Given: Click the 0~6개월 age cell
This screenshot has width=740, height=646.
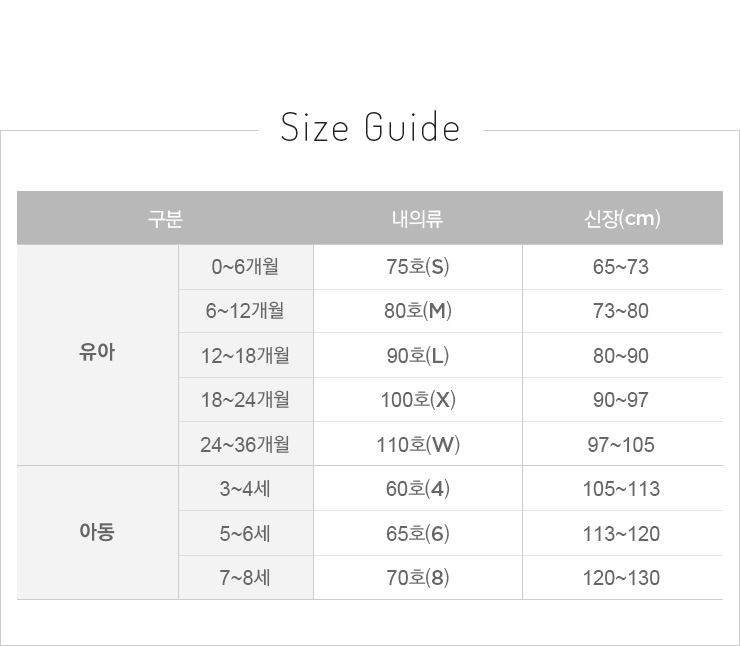Looking at the screenshot, I should point(245,267).
